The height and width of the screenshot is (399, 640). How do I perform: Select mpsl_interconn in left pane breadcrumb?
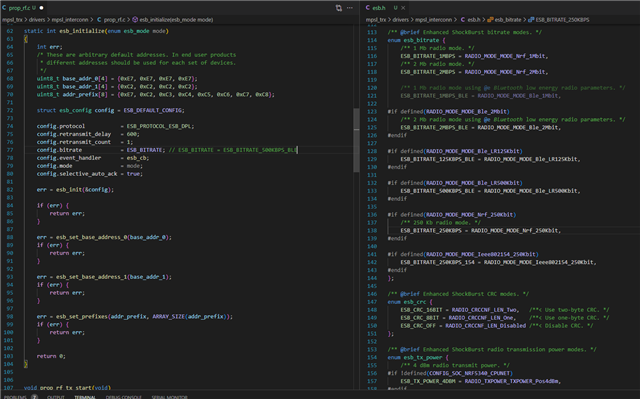point(70,20)
